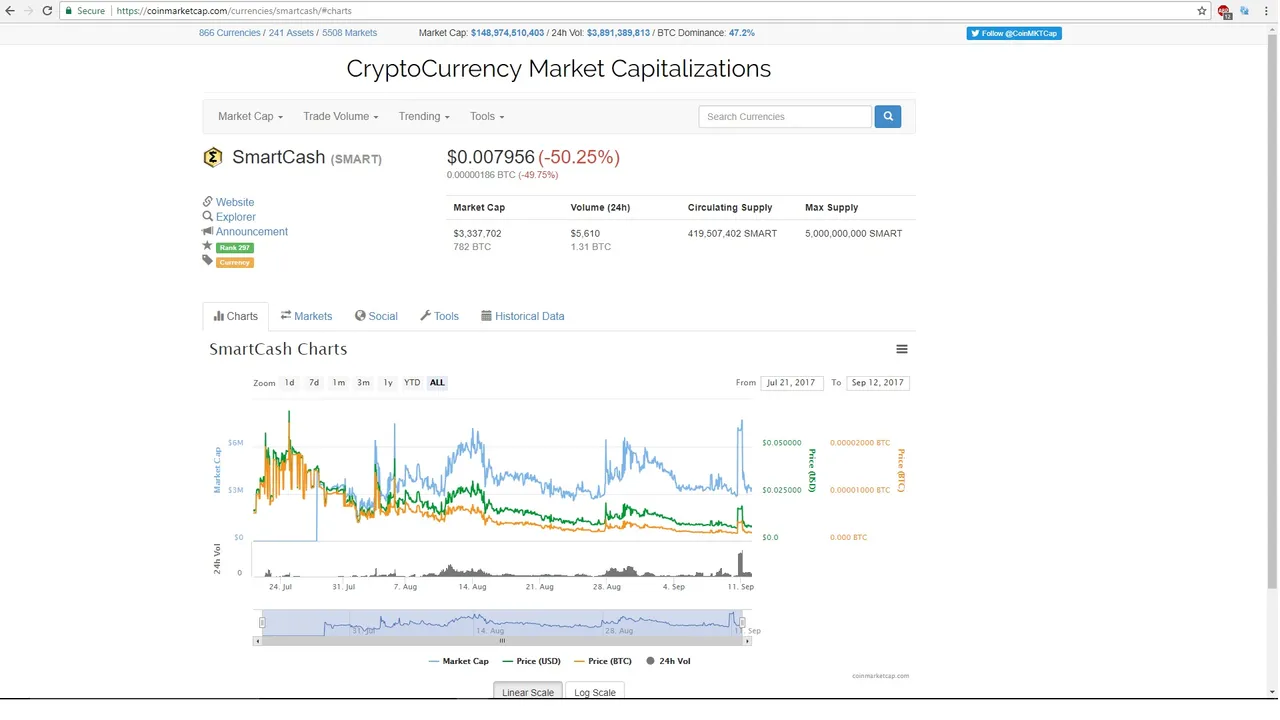The width and height of the screenshot is (1280, 720).
Task: Click the Rank 297 green badge
Action: pyautogui.click(x=236, y=248)
